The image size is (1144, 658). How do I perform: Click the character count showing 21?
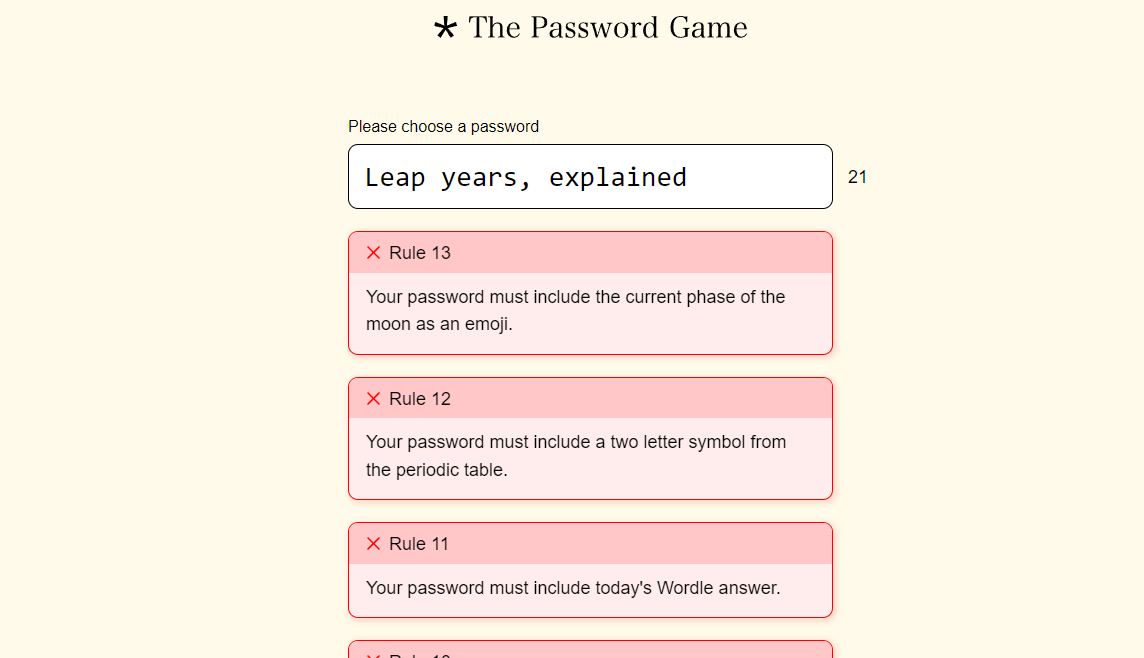point(857,177)
